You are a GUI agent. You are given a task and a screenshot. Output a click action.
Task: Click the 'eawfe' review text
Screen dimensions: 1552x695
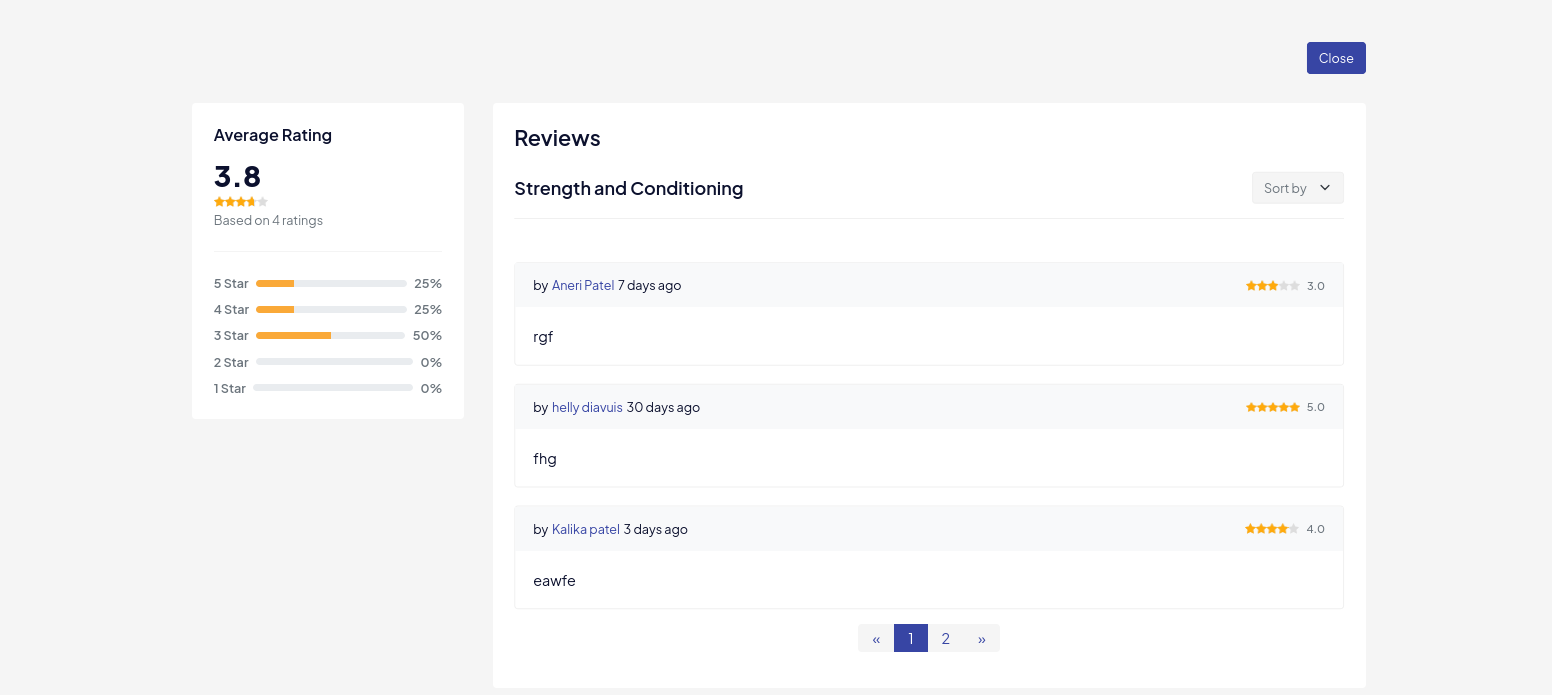click(554, 581)
